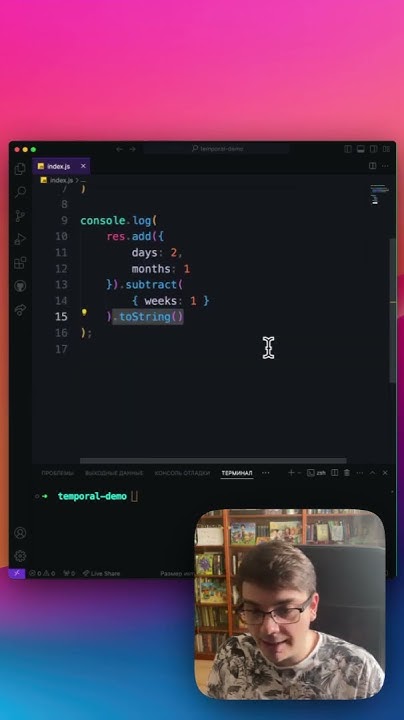Click the subtract method on line 13
The image size is (404, 720).
[151, 285]
